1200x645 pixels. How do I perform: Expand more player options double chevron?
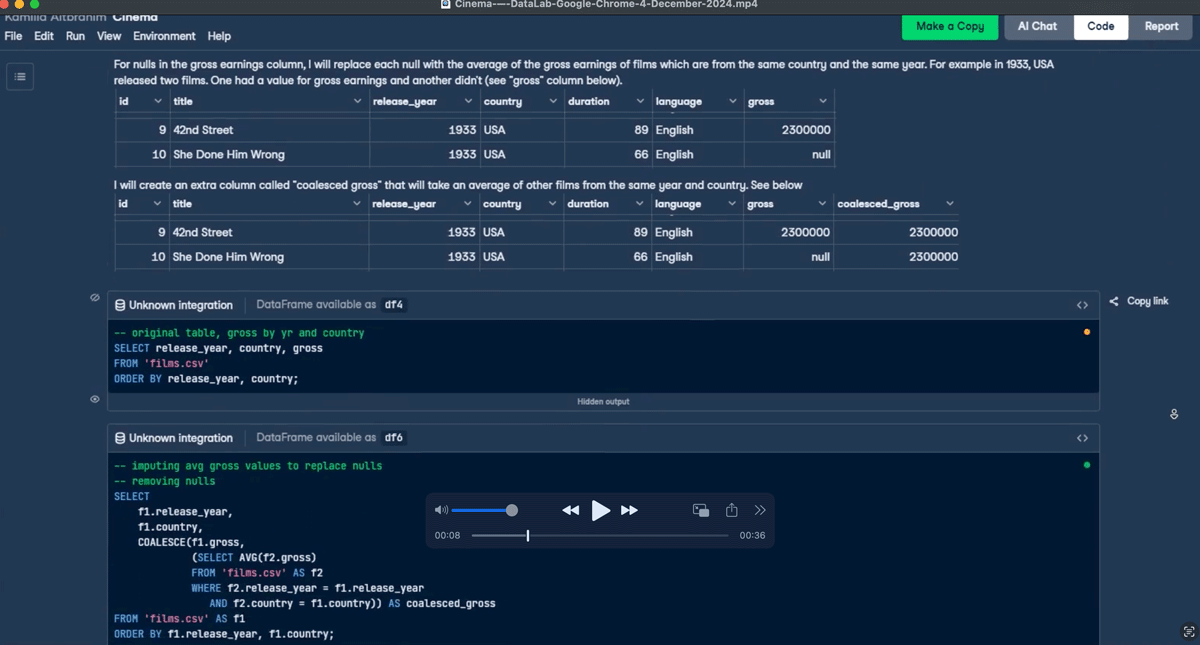click(760, 510)
